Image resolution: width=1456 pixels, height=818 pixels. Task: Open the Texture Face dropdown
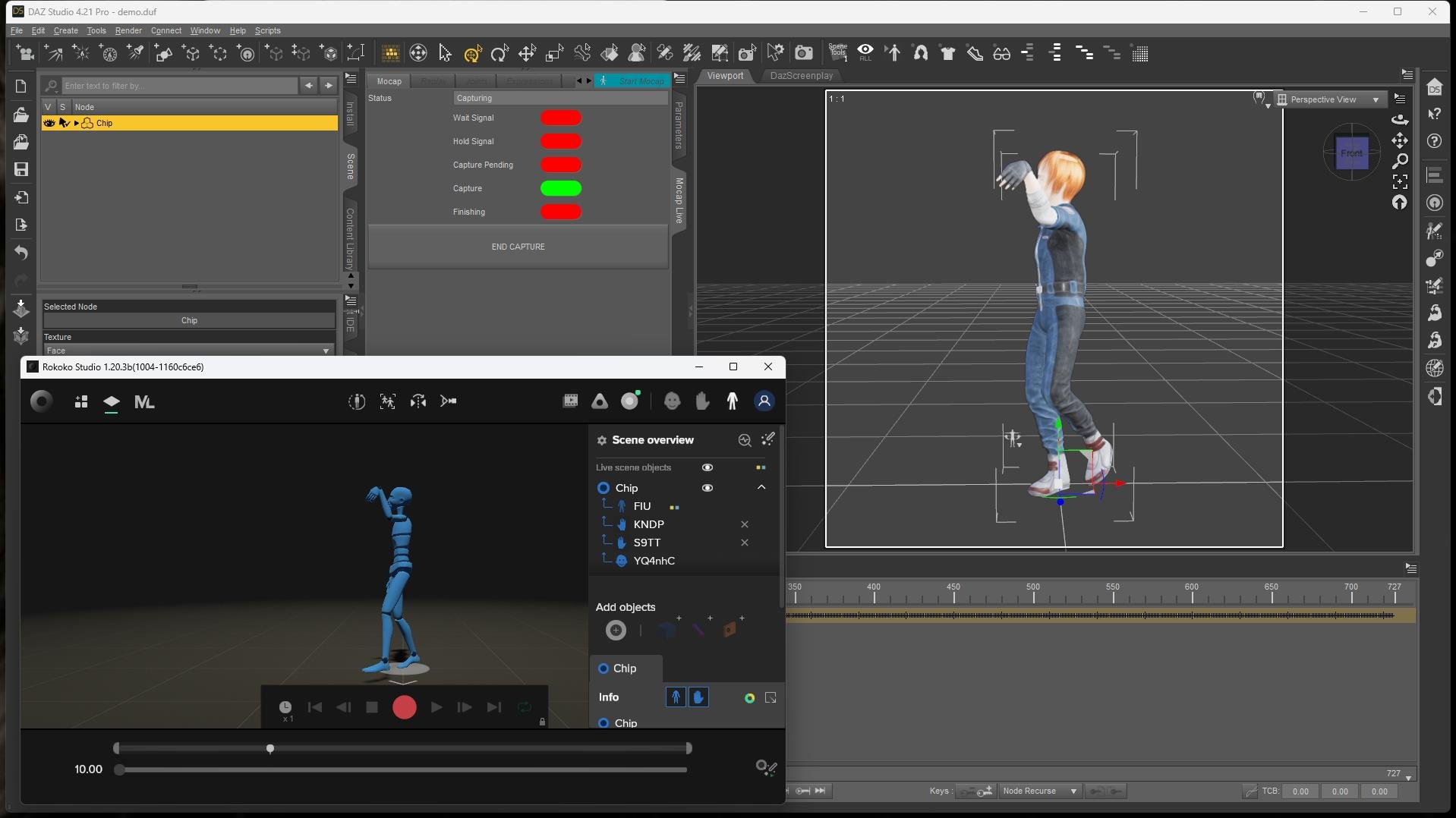188,351
